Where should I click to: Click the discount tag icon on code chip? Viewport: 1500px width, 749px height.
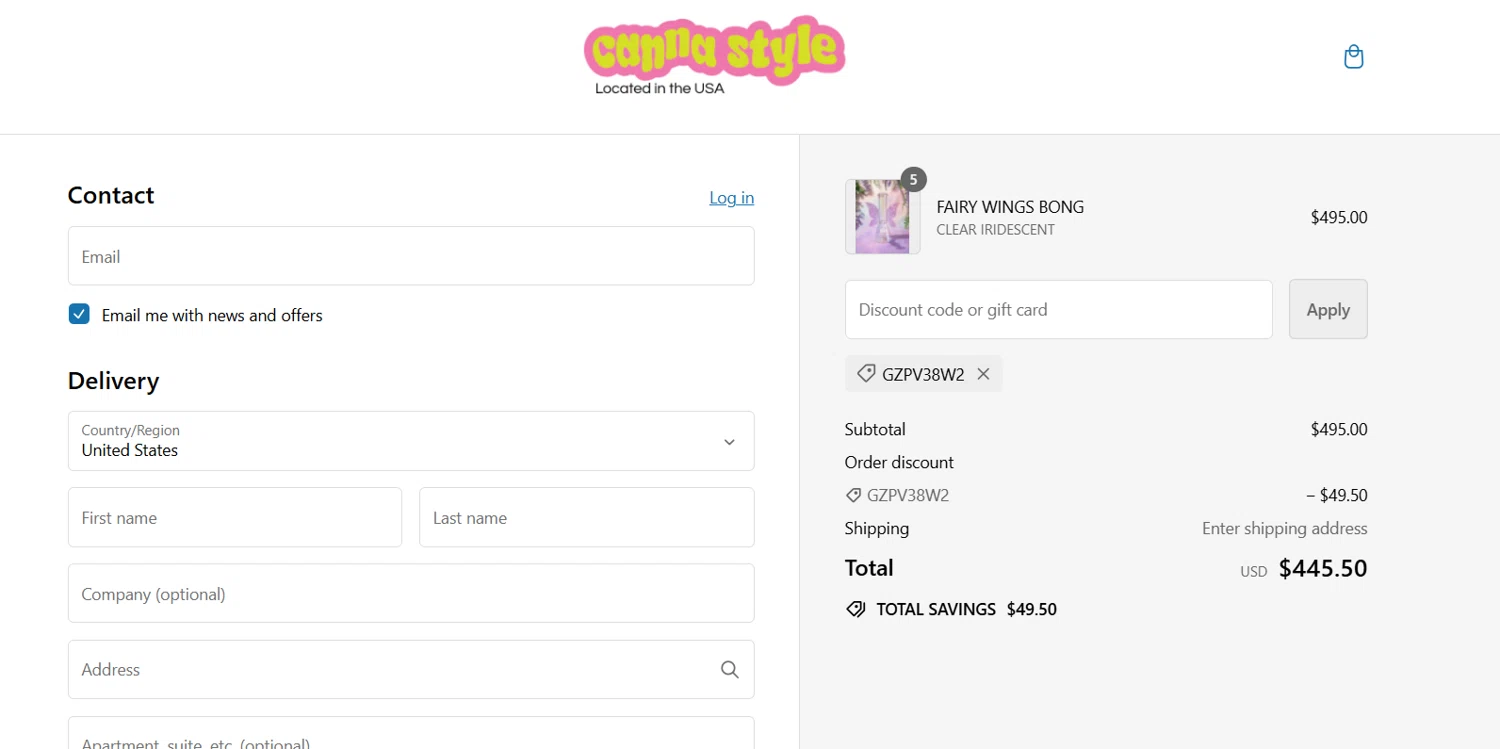click(x=866, y=374)
